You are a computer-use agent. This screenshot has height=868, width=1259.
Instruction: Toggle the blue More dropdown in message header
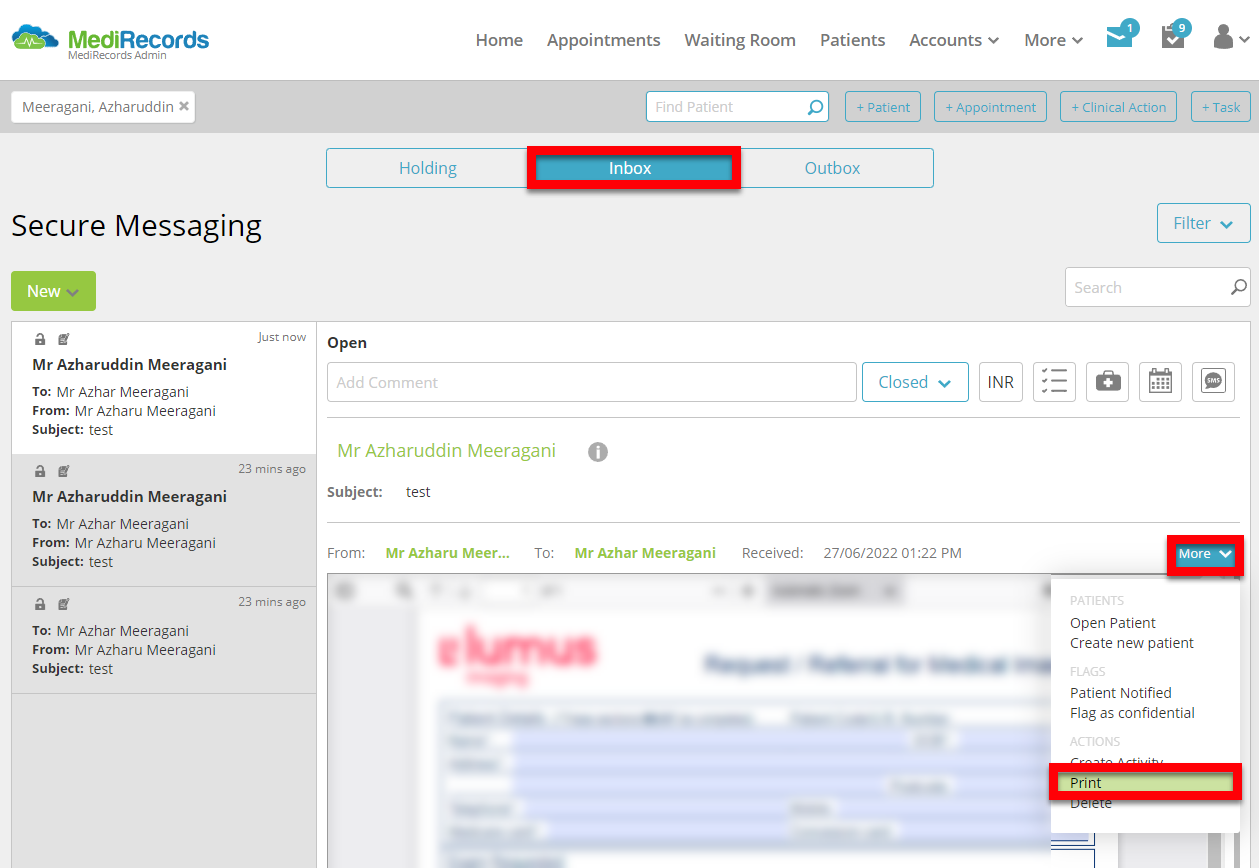tap(1205, 554)
